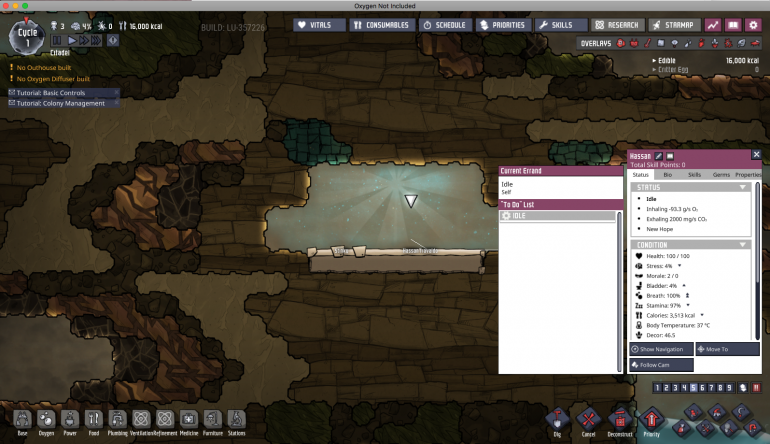Click the pencil icon to rename Hassan

(x=659, y=156)
